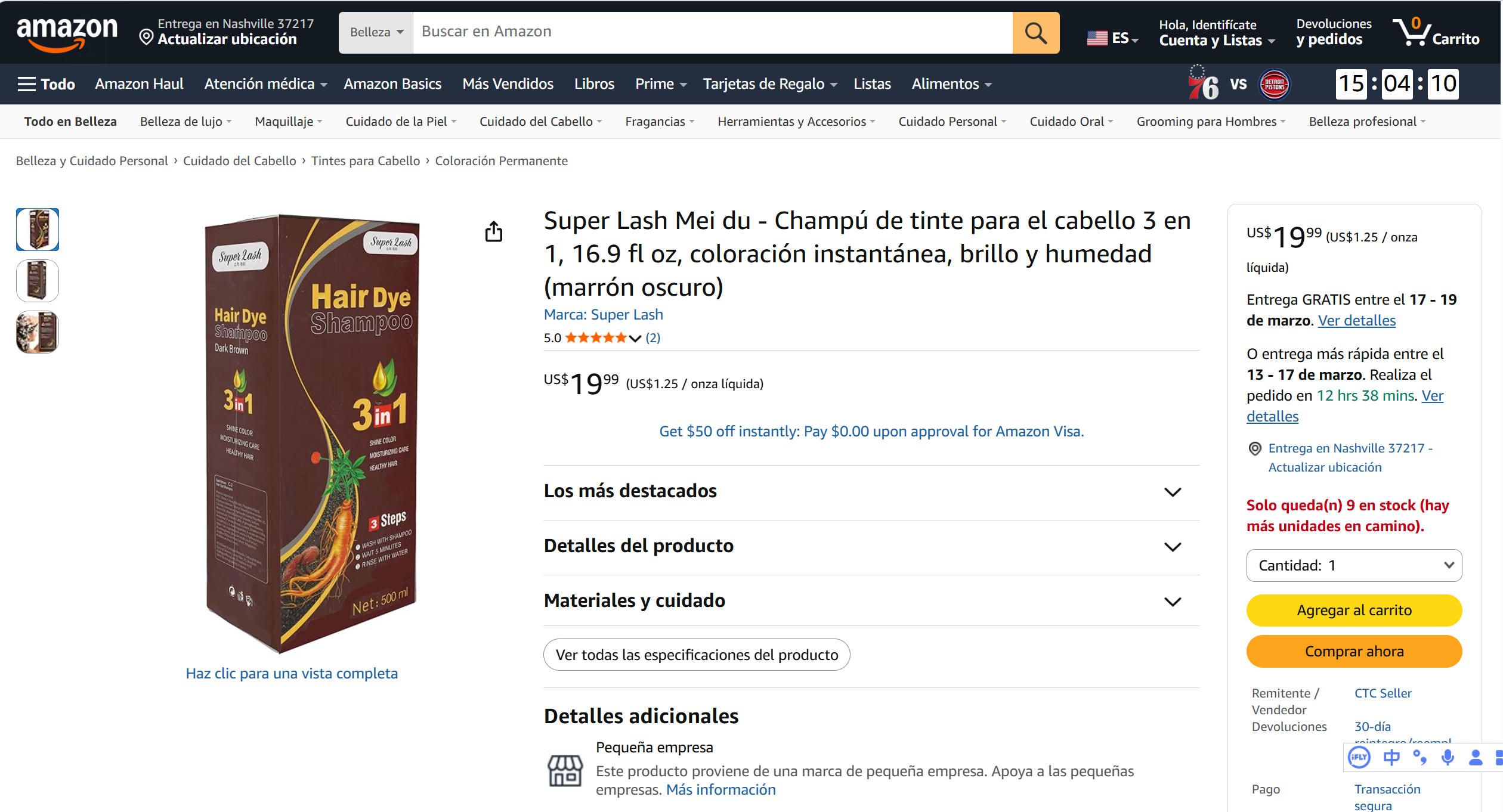Click the Amazon logo
The height and width of the screenshot is (812, 1503).
click(67, 33)
